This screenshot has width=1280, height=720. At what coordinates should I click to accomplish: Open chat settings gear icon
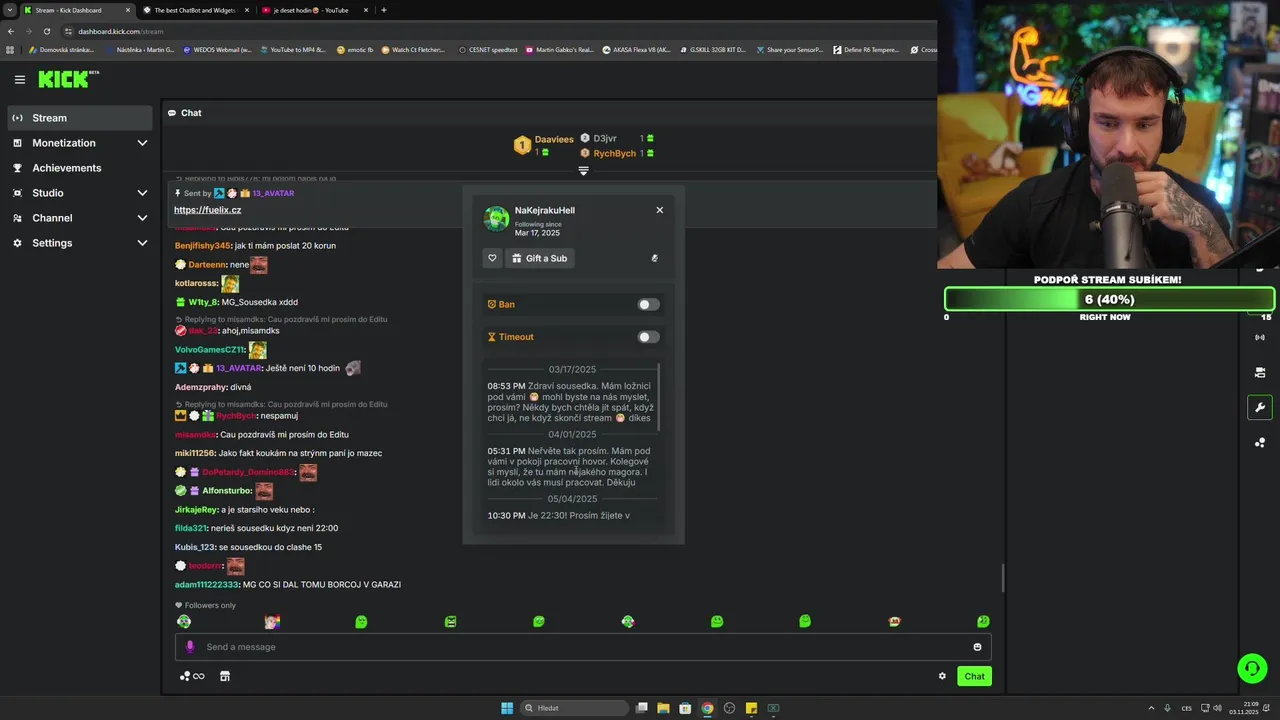coord(942,676)
